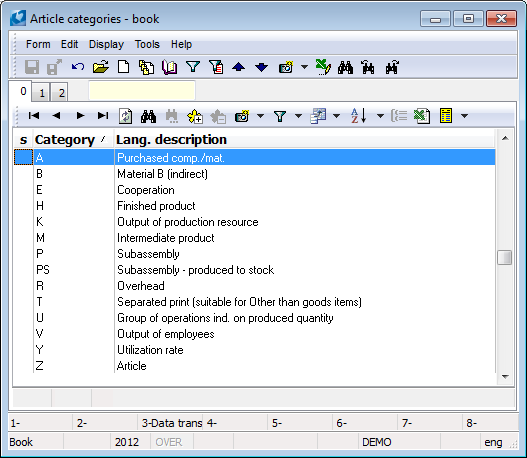Click the stacked windows columns icon

tap(318, 116)
